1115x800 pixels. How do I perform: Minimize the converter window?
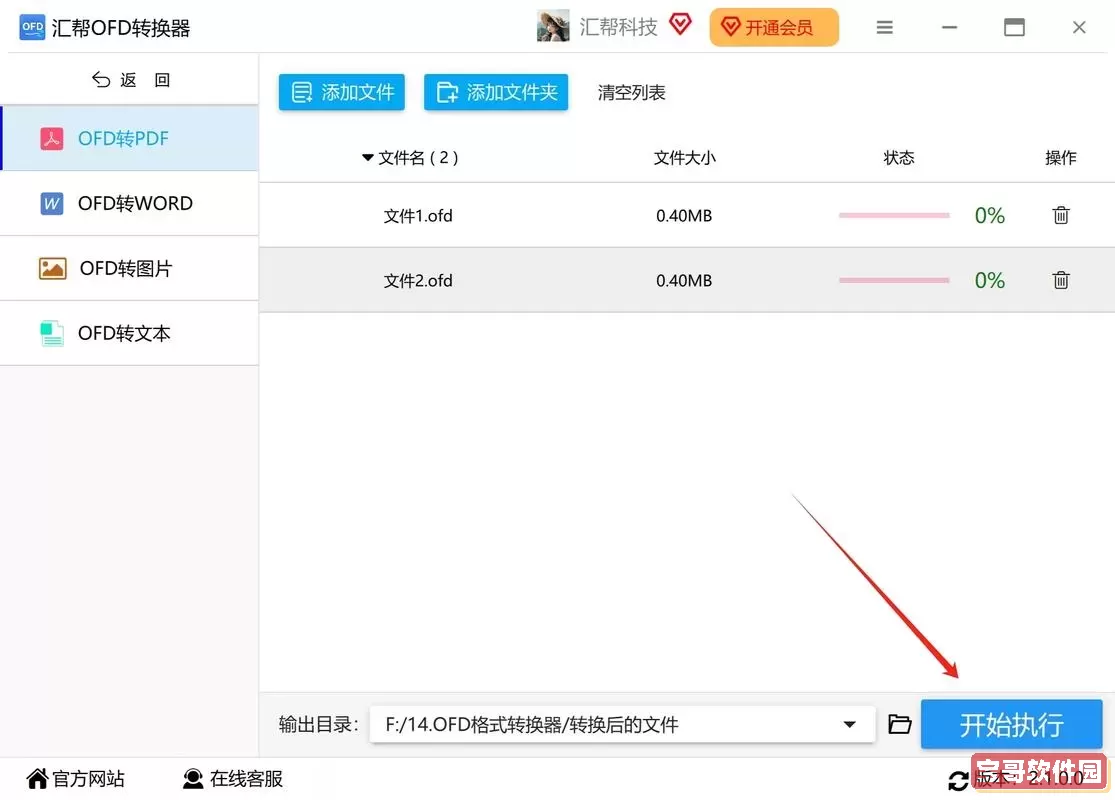[x=949, y=28]
